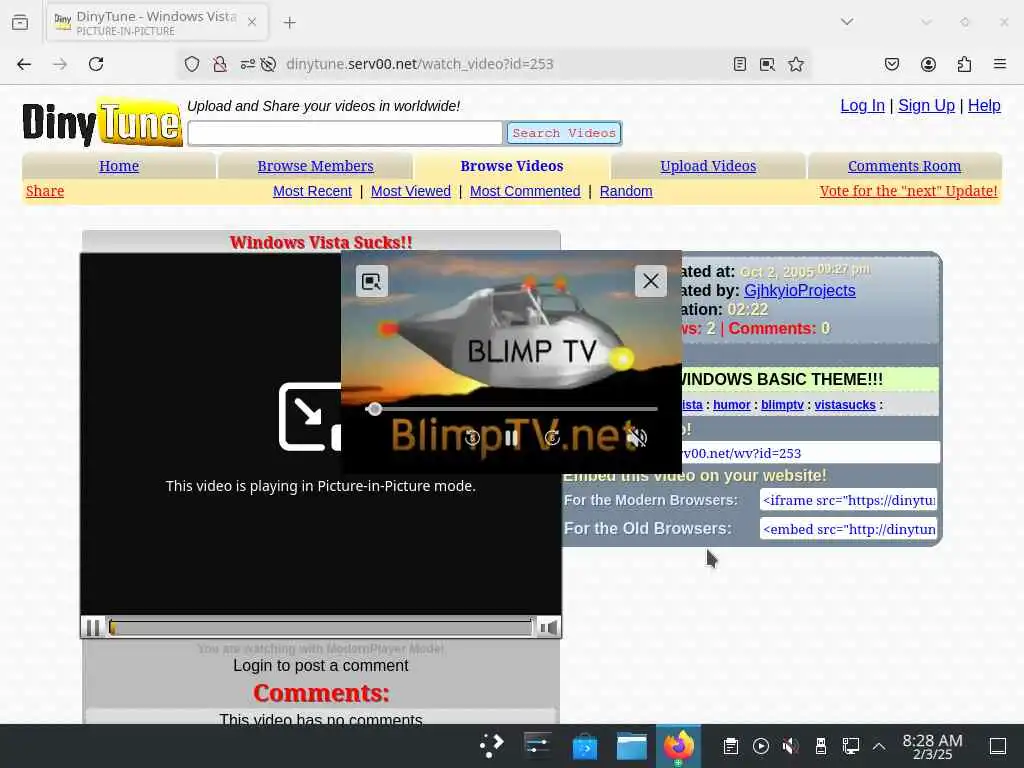Open muted volume tray icon
1024x768 pixels.
tap(790, 746)
